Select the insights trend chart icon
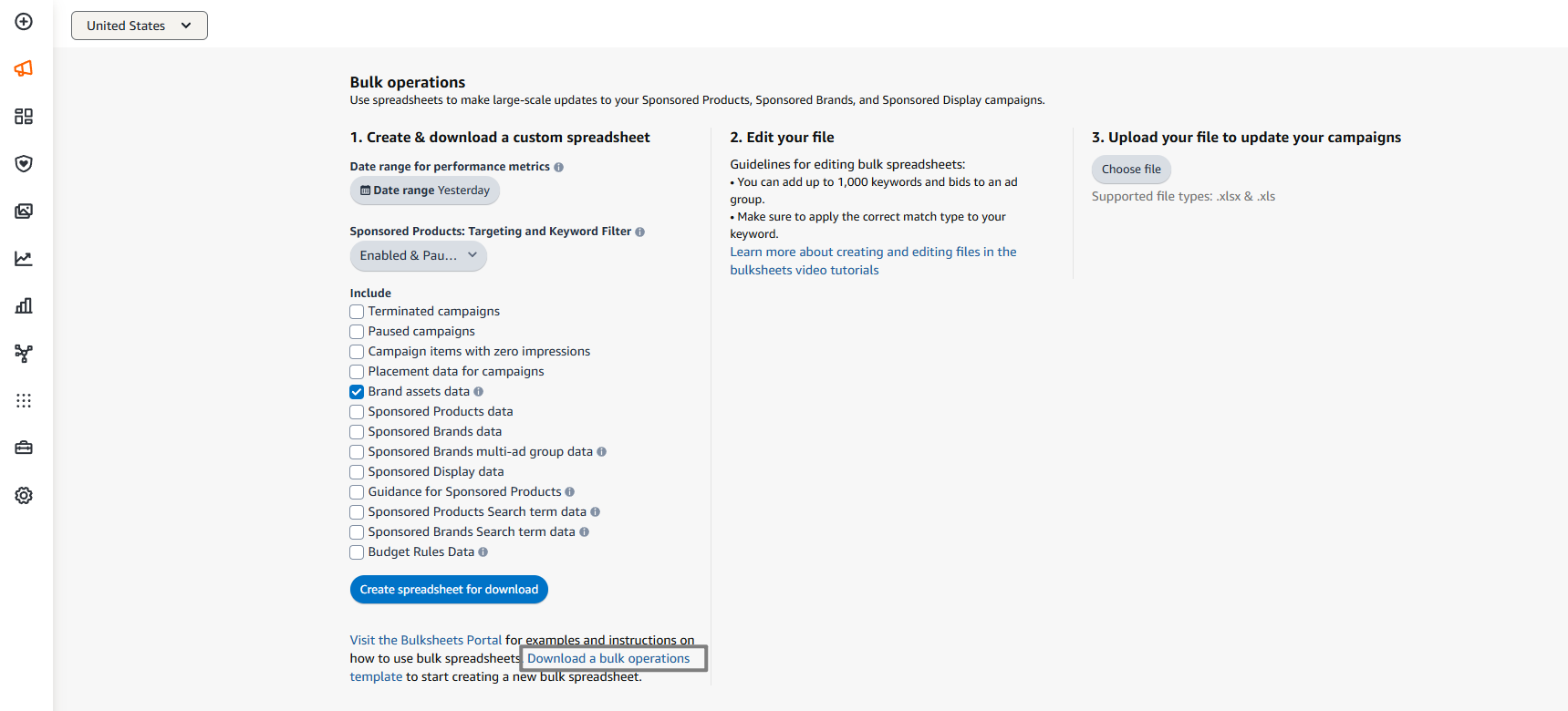The height and width of the screenshot is (711, 1568). pyautogui.click(x=23, y=258)
